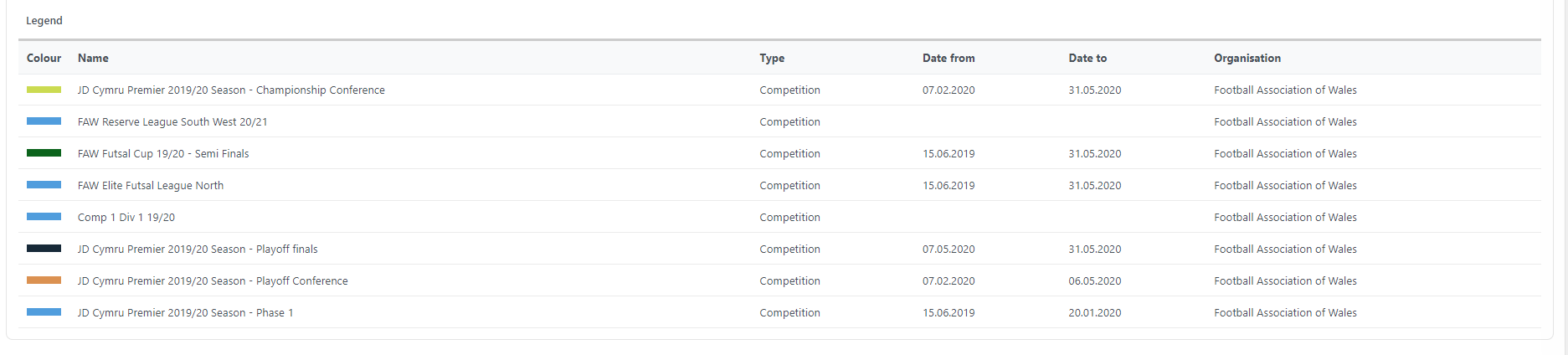The width and height of the screenshot is (1568, 355).
Task: Open JD Cymru Premier Championship Conference entry
Action: click(x=231, y=90)
